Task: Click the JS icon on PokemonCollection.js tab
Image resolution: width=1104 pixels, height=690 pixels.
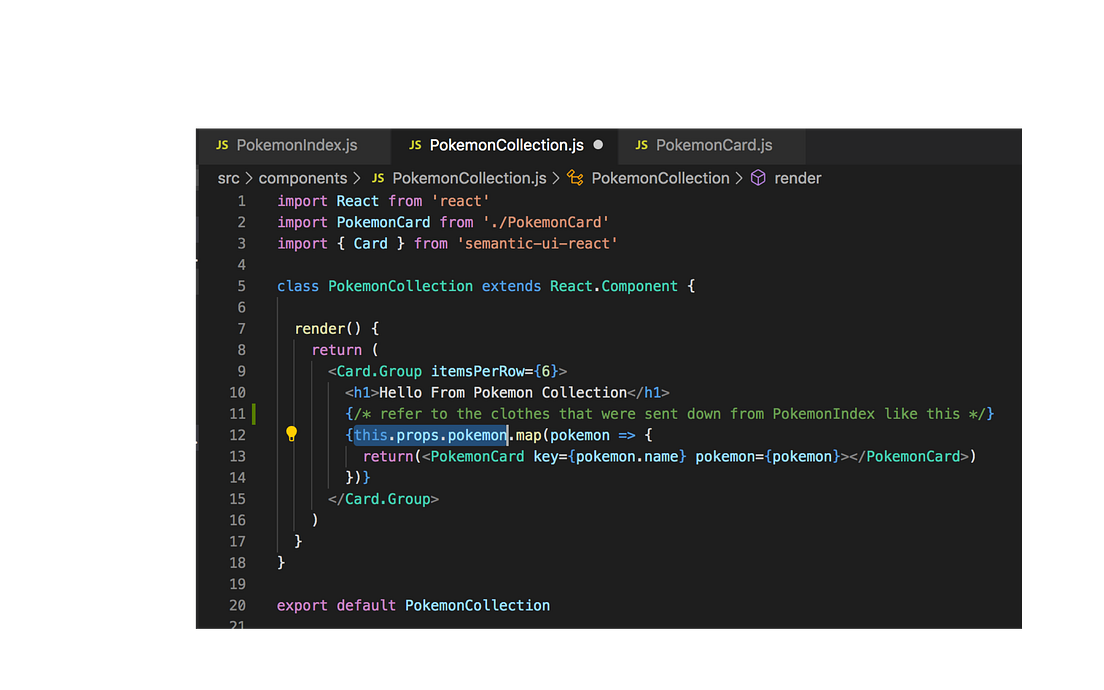Action: point(415,145)
